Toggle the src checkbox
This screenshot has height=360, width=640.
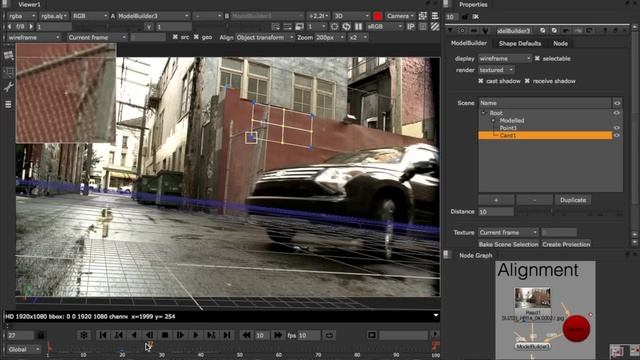tap(175, 37)
